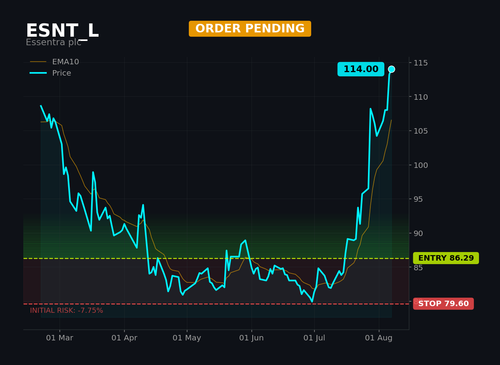Click the 01 Jun axis label
The height and width of the screenshot is (365, 500).
pos(251,338)
